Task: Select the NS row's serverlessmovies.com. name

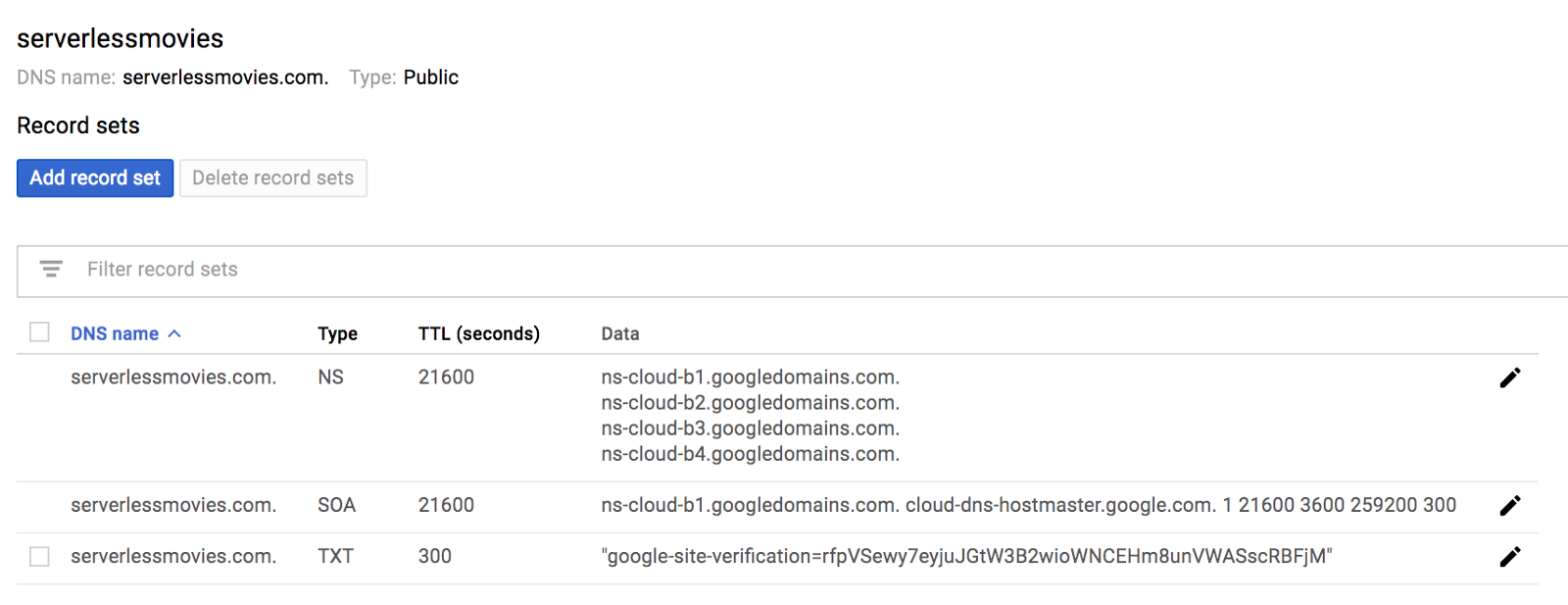Action: click(x=173, y=378)
